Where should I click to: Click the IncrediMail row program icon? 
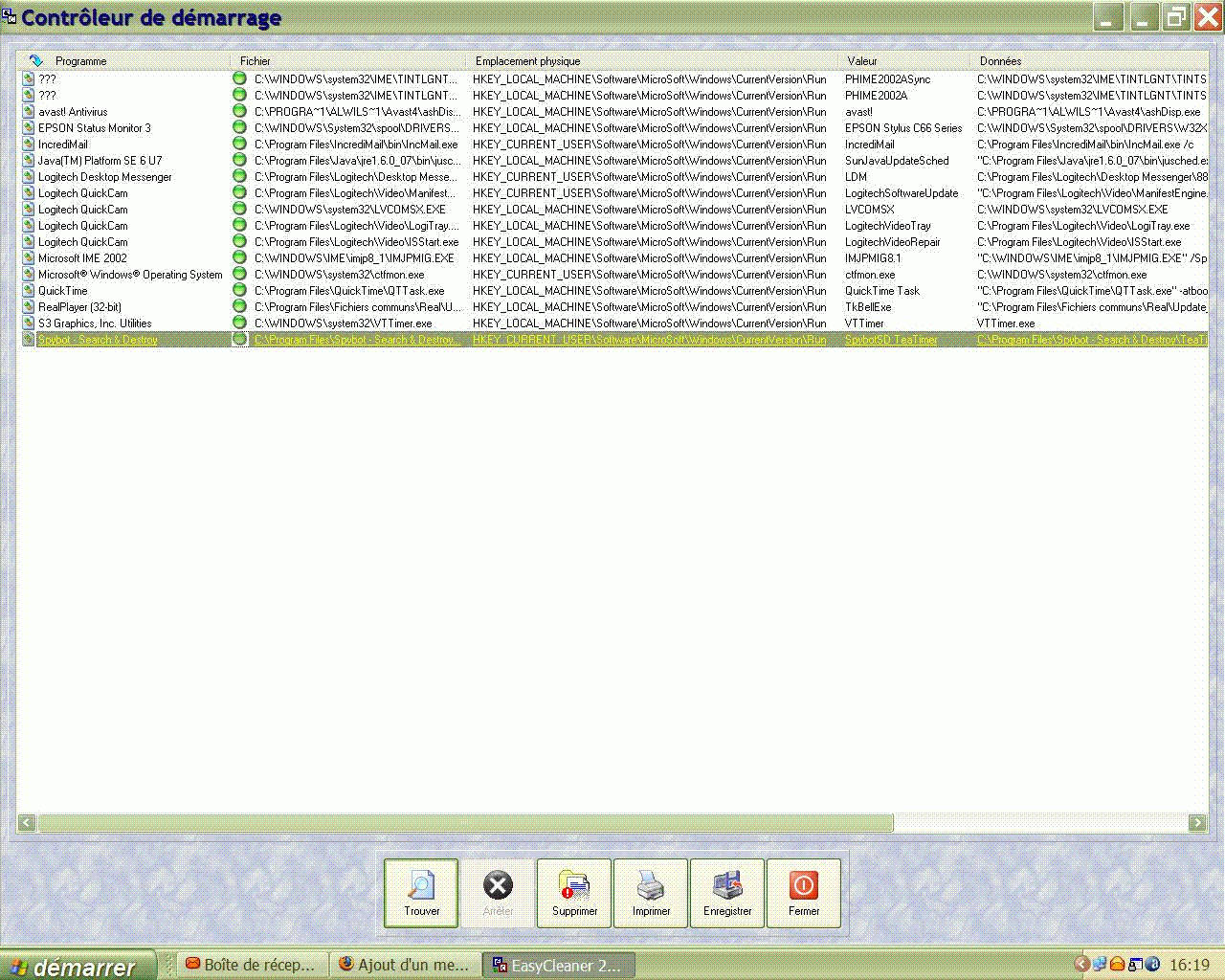pyautogui.click(x=29, y=145)
